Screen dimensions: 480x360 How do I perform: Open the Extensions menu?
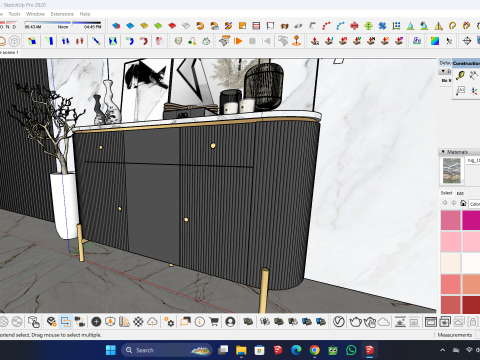(62, 14)
